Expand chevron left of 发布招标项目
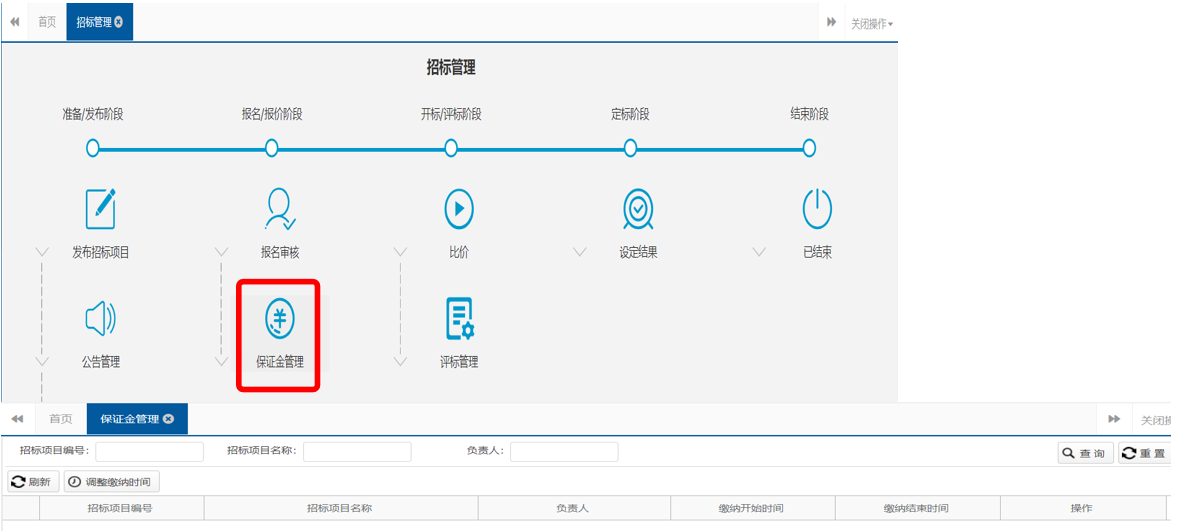1181x531 pixels. (x=42, y=252)
